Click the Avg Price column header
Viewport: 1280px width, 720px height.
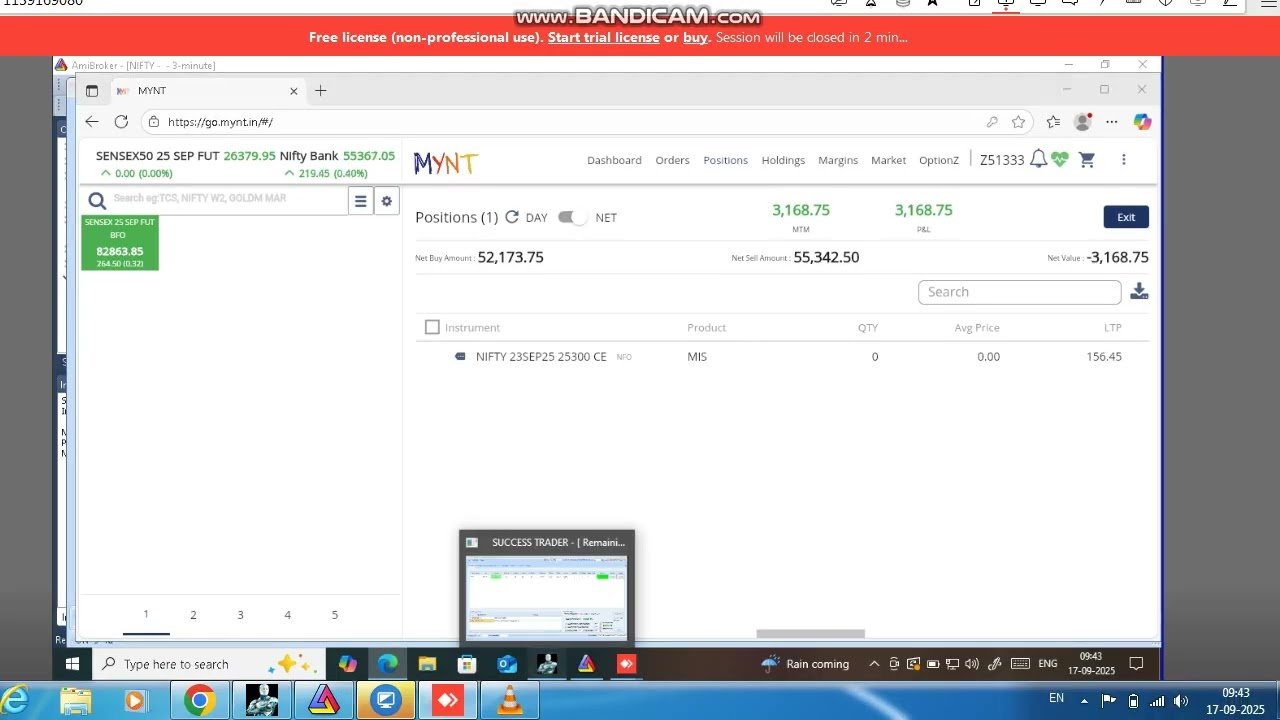click(977, 328)
